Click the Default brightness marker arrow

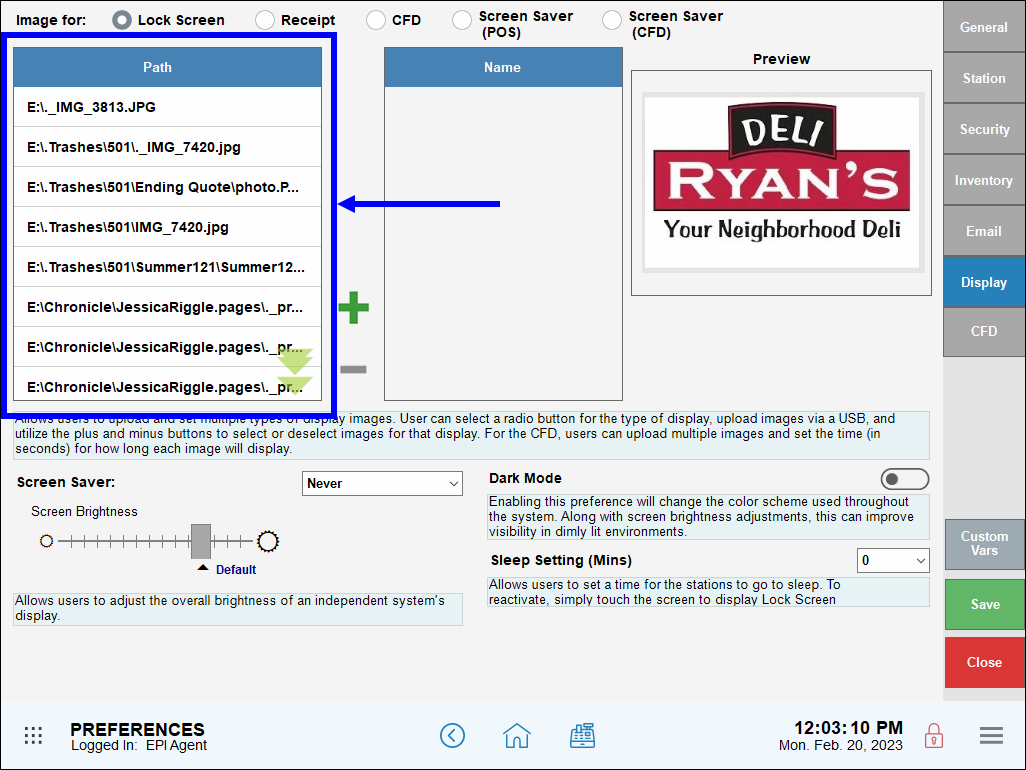(203, 567)
